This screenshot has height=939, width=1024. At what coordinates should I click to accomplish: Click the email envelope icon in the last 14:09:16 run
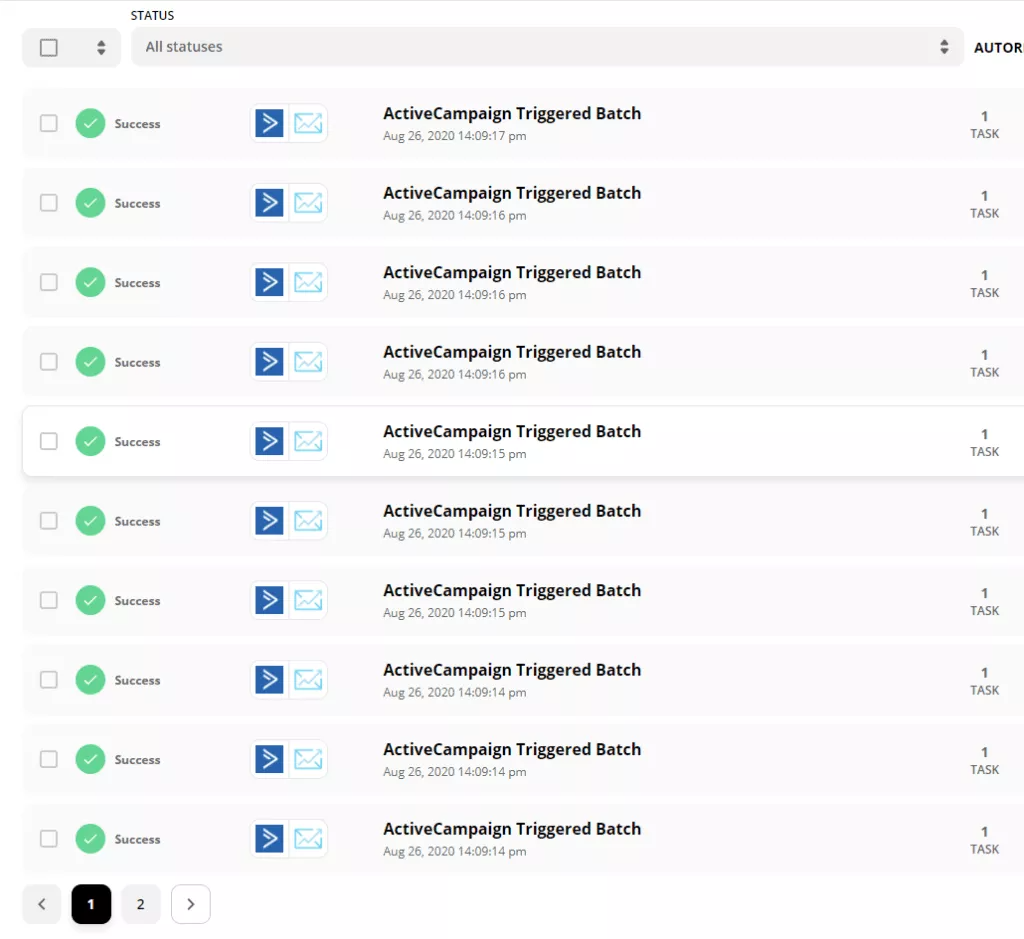308,361
